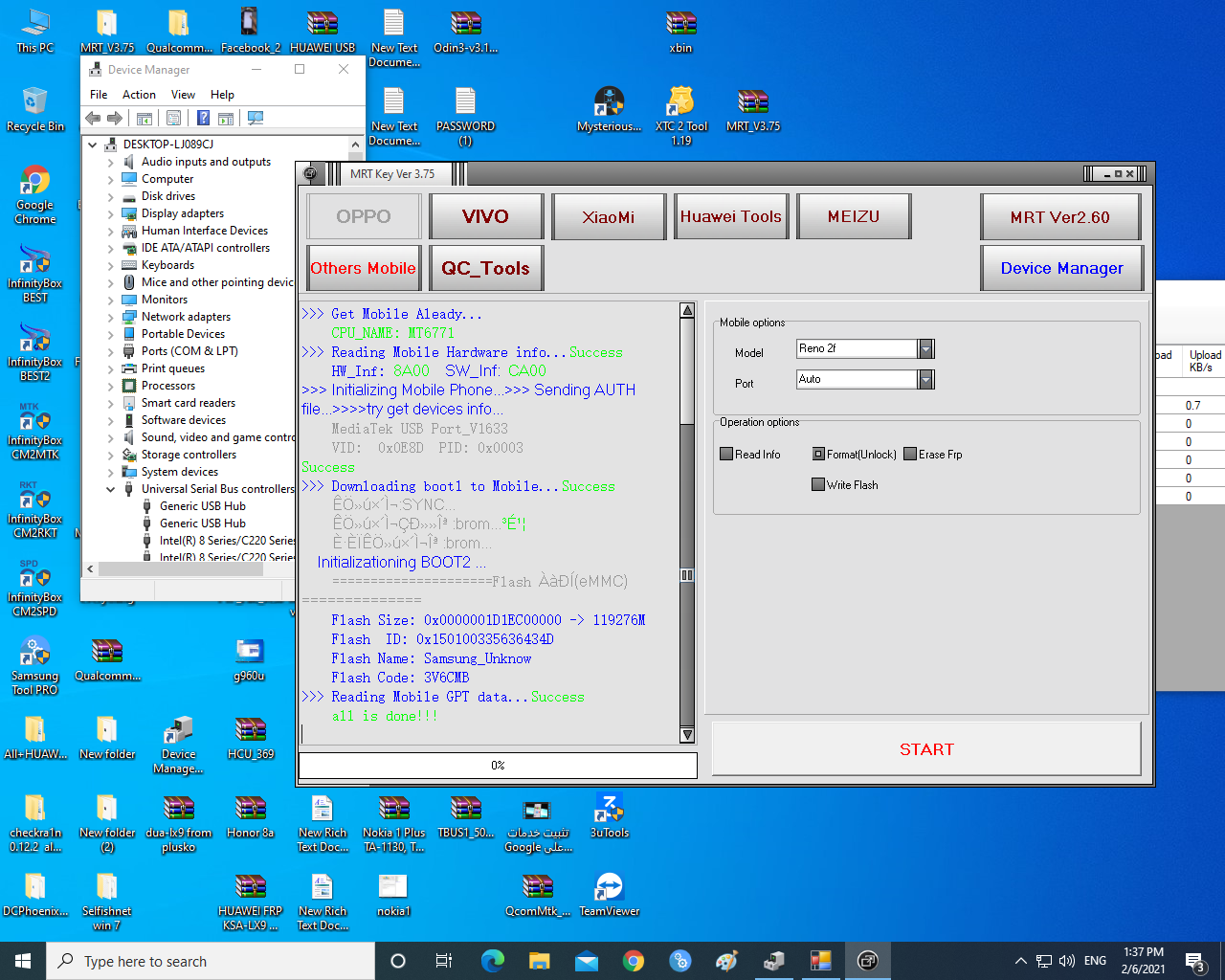Switch to the XiaoMi section
This screenshot has height=980, width=1225.
point(609,216)
